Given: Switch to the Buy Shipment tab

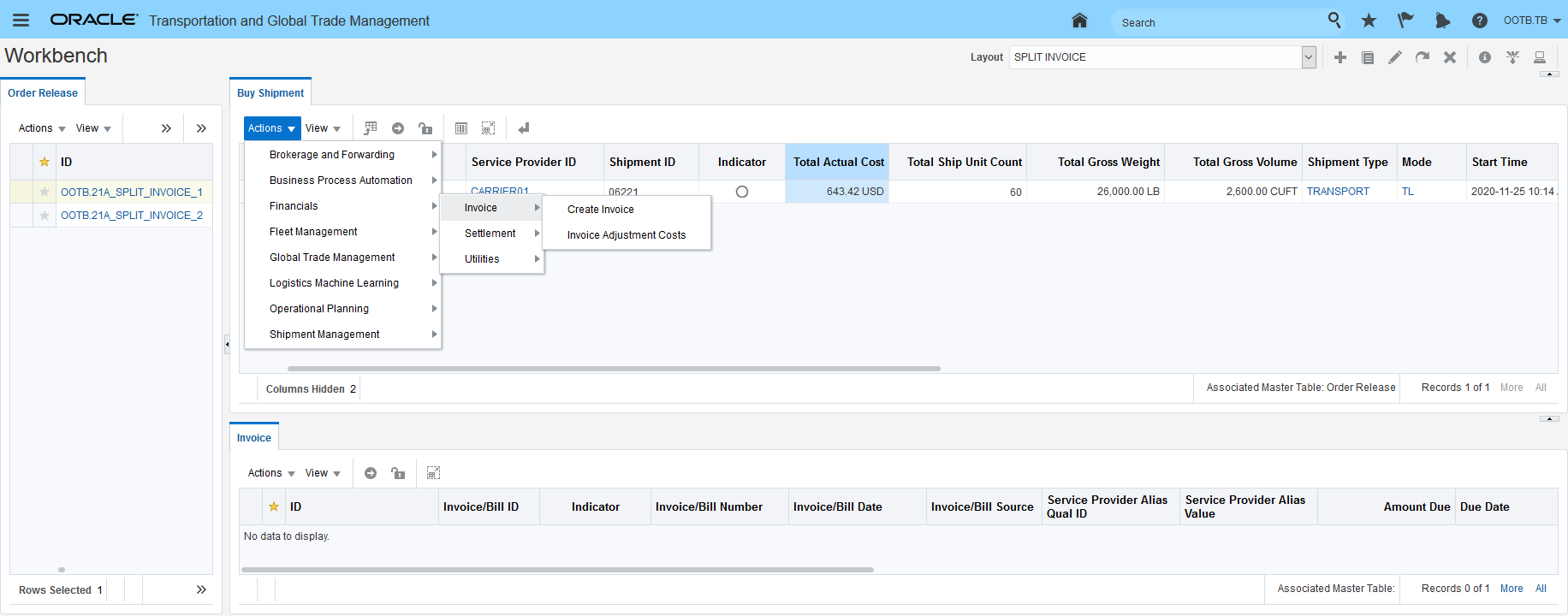Looking at the screenshot, I should [270, 92].
